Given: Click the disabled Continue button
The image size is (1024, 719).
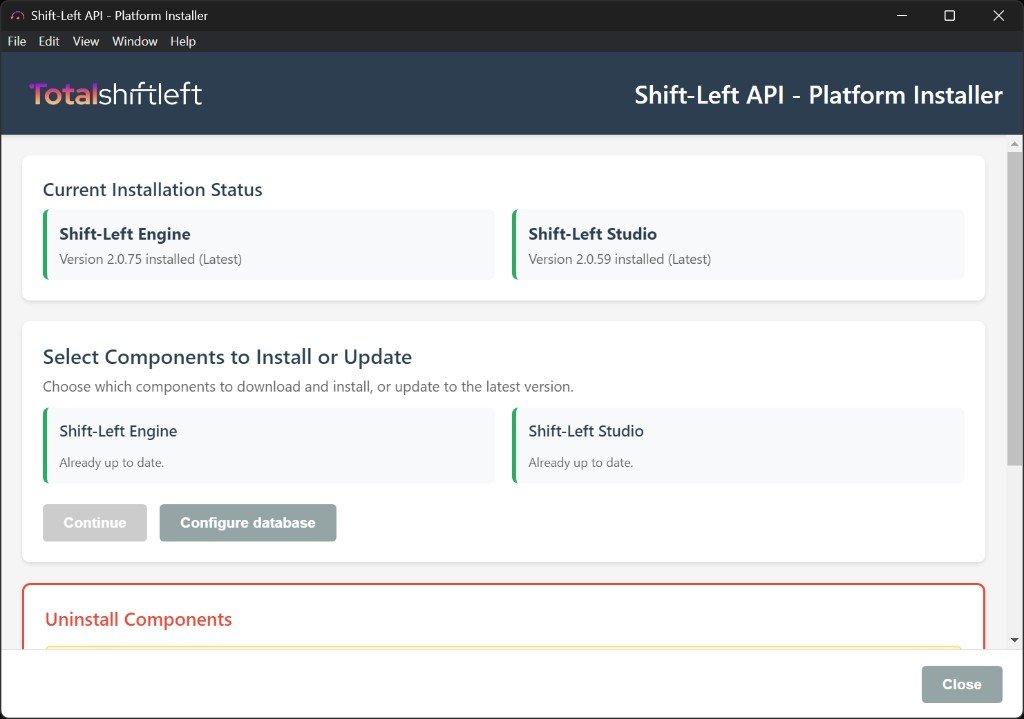Looking at the screenshot, I should (94, 522).
